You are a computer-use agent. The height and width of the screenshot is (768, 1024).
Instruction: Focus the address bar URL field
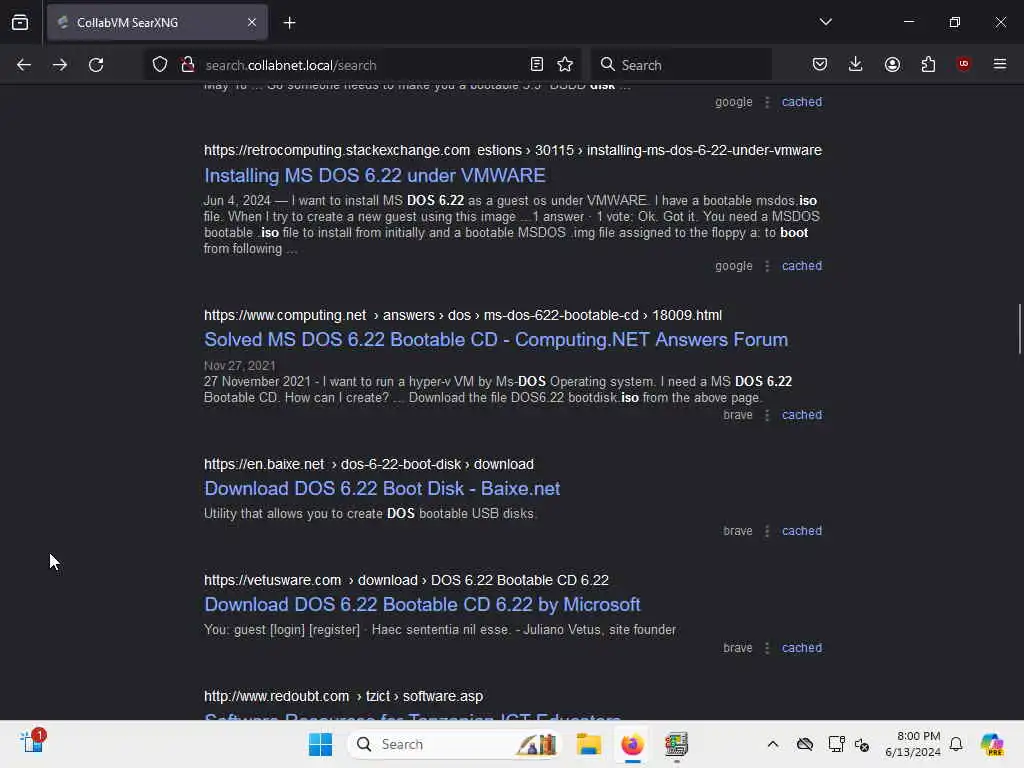point(362,65)
